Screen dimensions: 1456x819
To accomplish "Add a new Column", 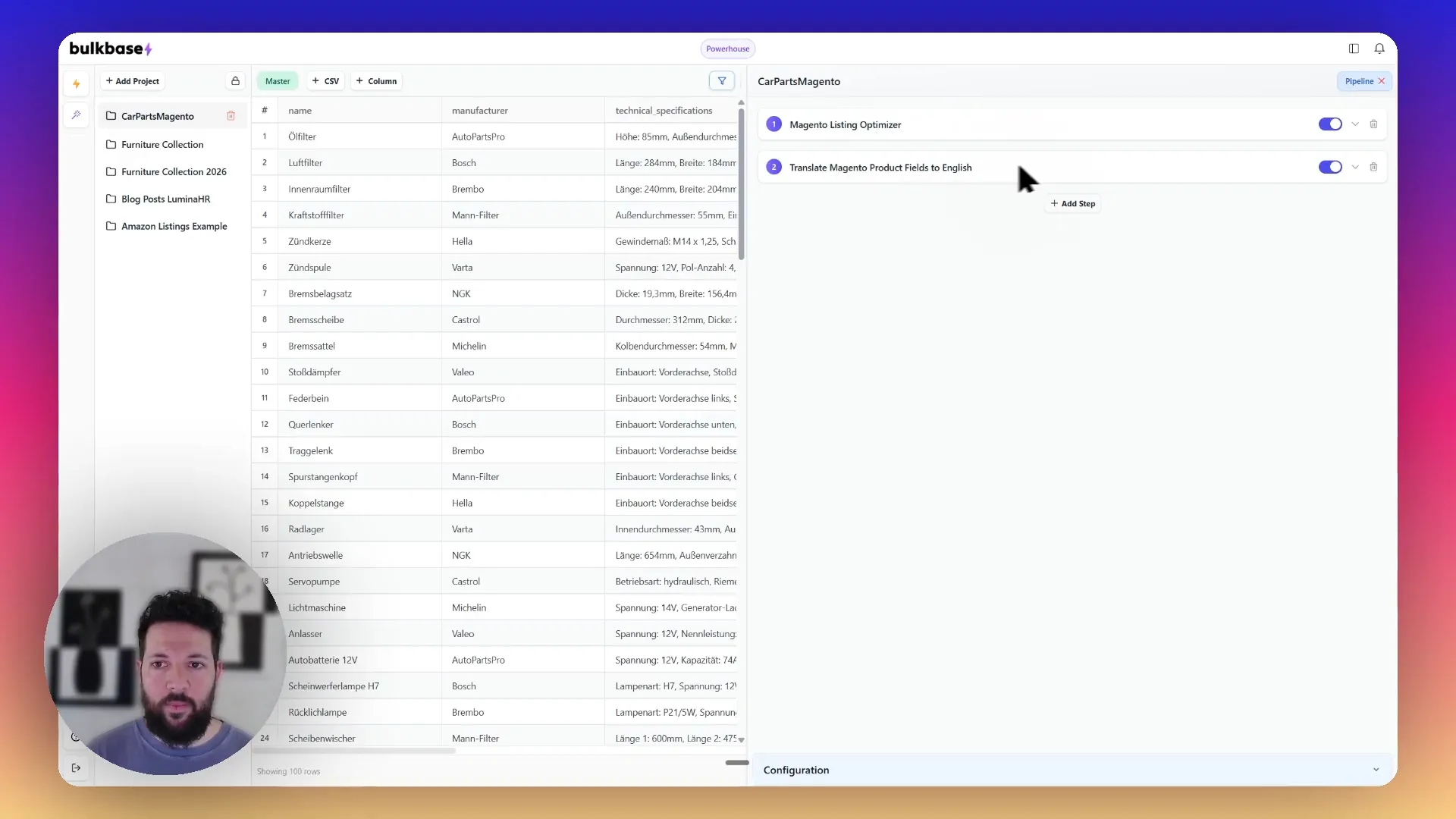I will [376, 81].
